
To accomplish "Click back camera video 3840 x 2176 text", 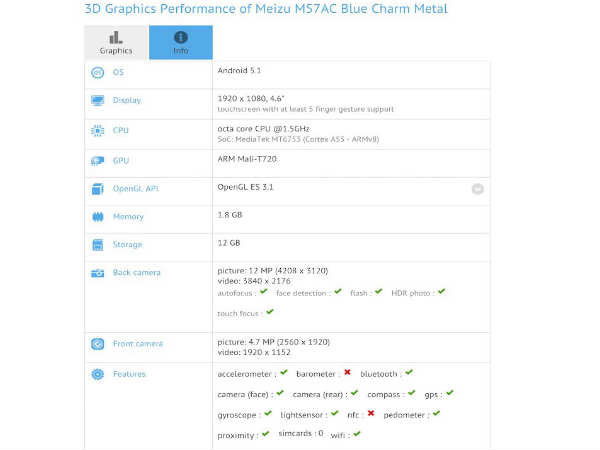I will 254,281.
